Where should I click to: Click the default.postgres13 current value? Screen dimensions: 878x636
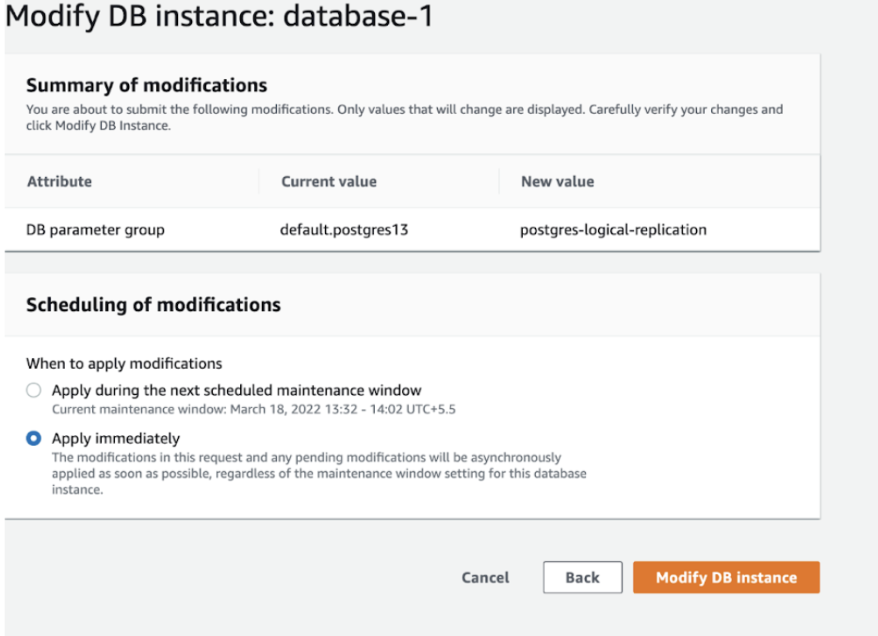344,230
